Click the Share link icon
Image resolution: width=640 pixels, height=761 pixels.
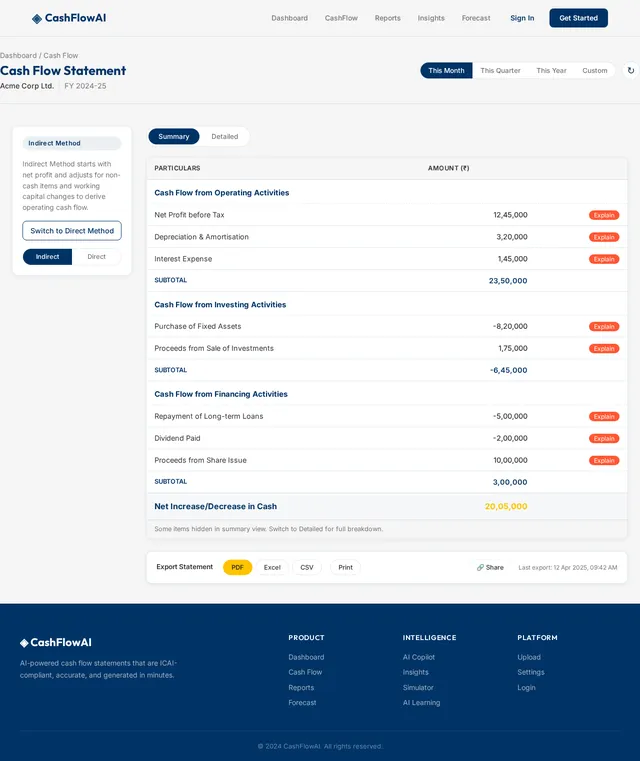click(x=480, y=567)
